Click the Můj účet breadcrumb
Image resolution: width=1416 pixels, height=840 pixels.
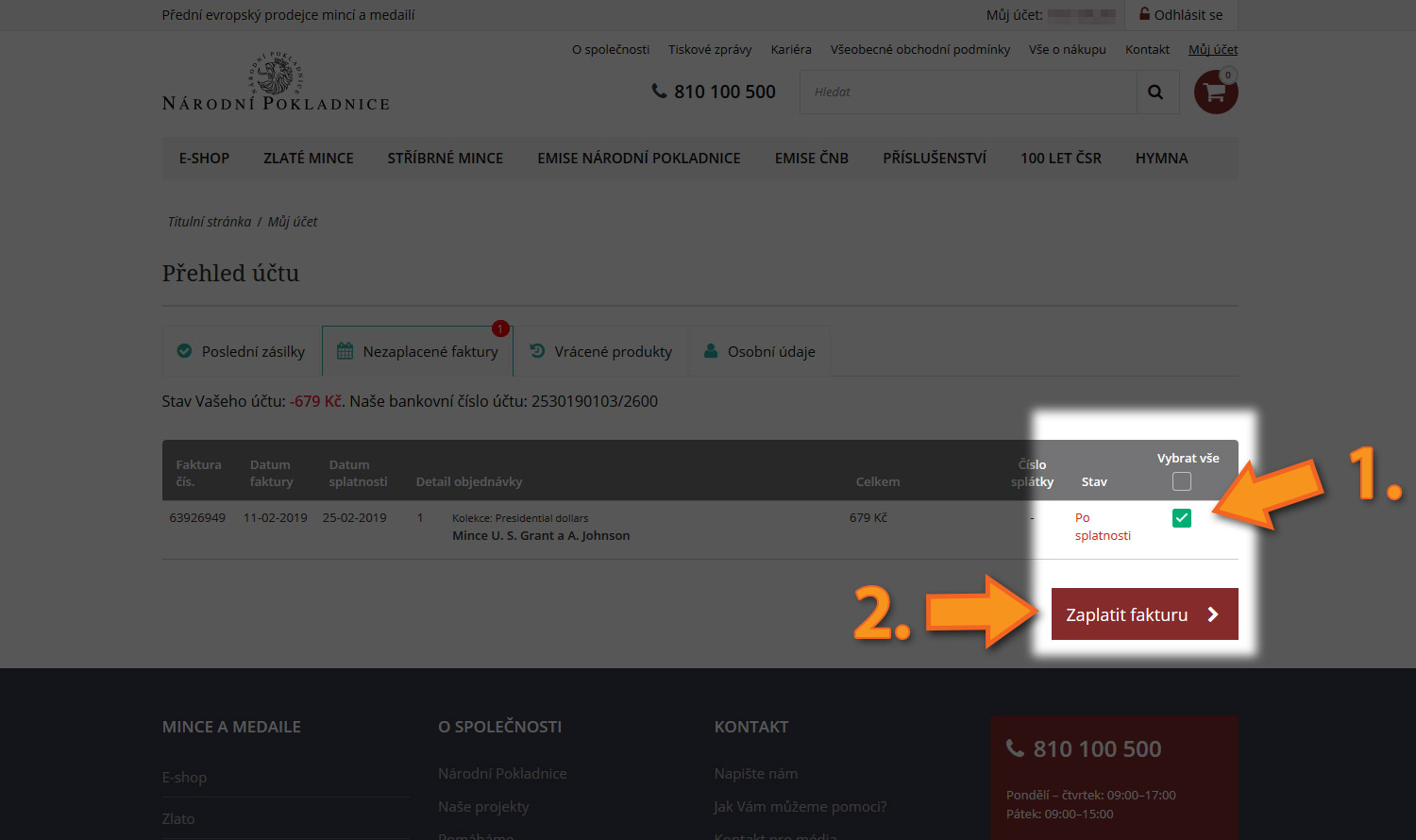[293, 222]
